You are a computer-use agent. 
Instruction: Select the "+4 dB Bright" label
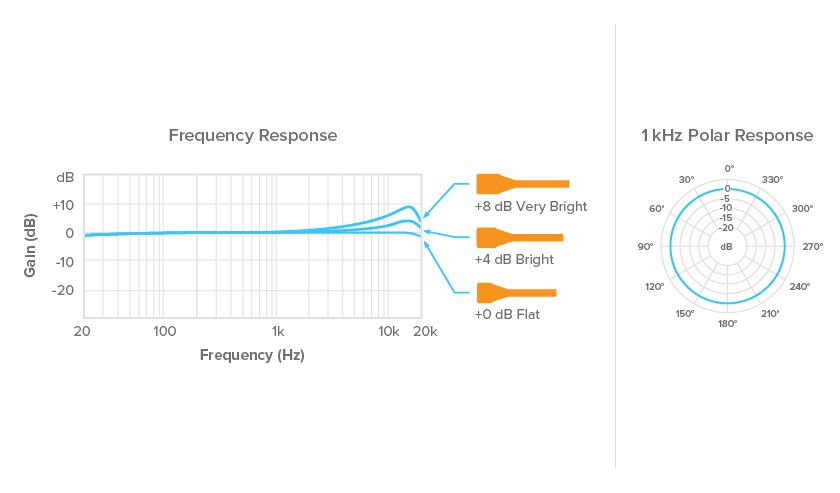pos(514,260)
